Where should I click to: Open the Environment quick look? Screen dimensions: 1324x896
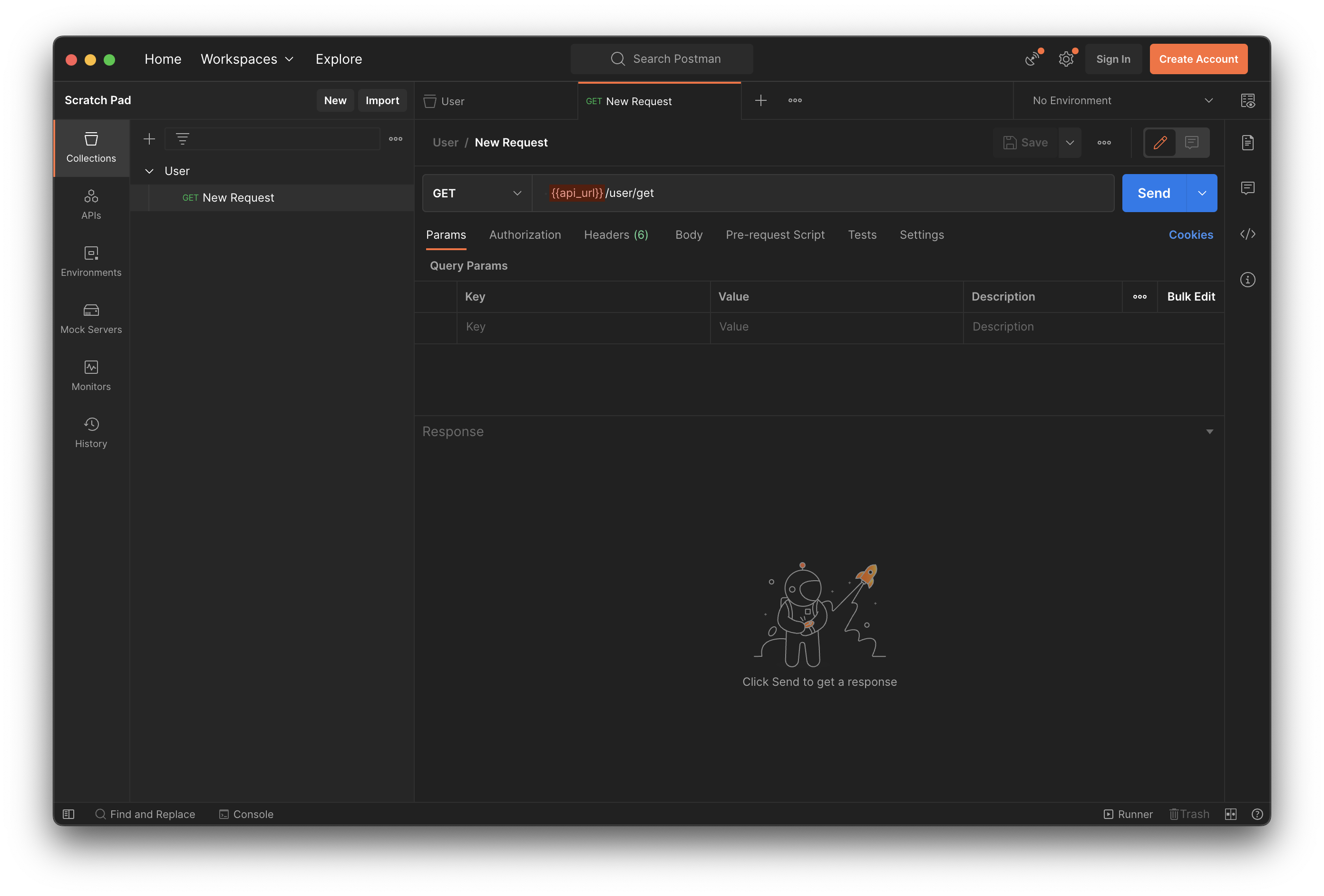pyautogui.click(x=1247, y=100)
